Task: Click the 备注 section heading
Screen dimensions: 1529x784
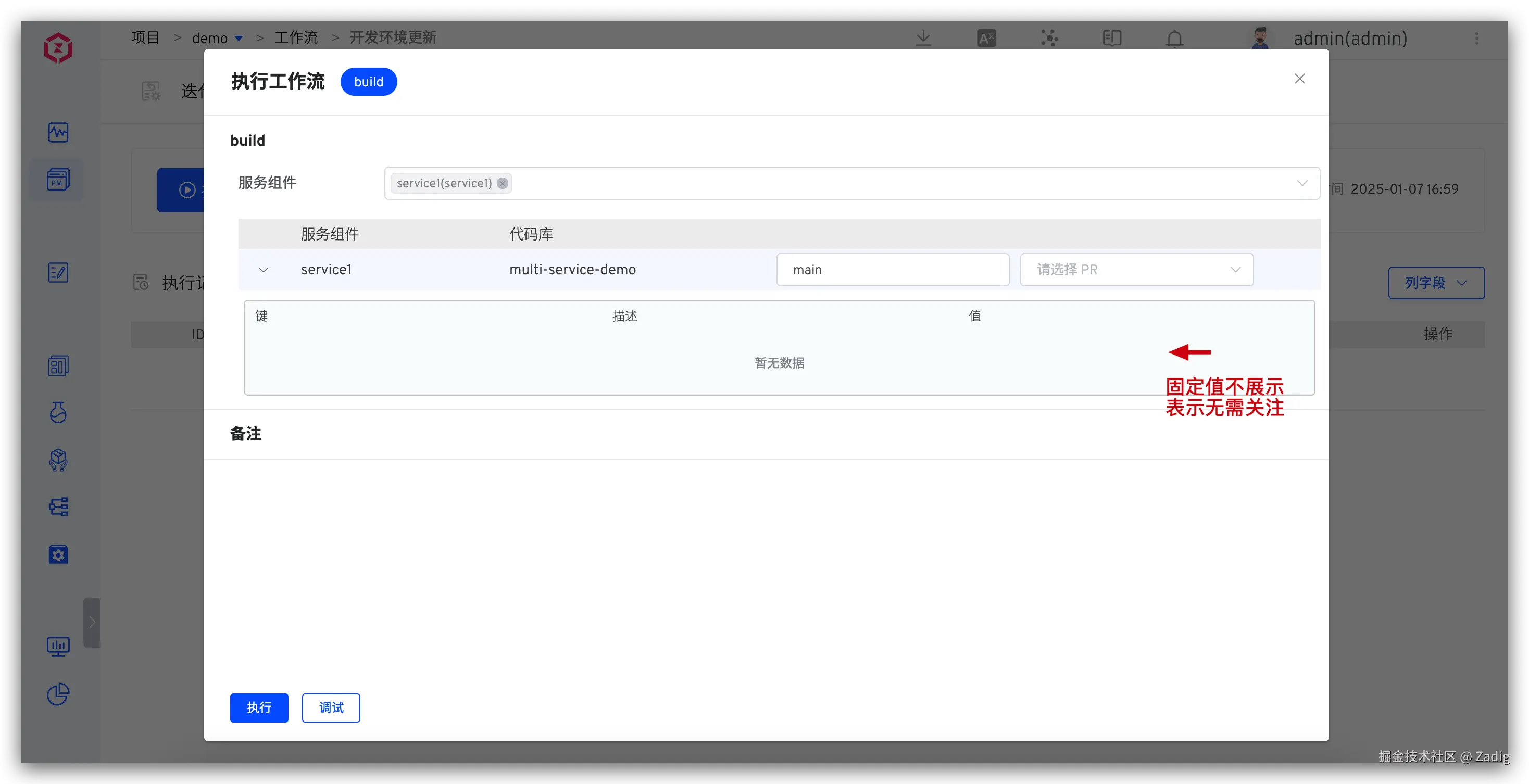Action: click(245, 435)
